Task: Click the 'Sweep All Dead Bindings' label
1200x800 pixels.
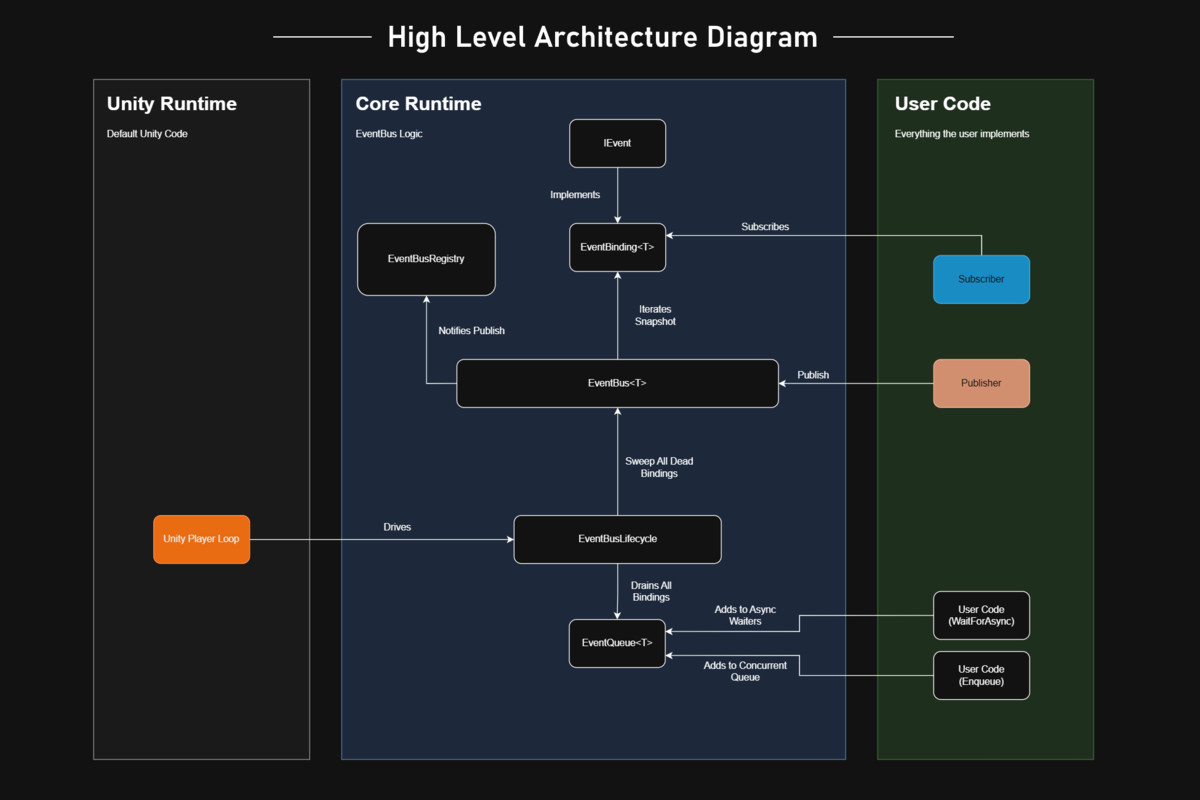Action: coord(659,467)
